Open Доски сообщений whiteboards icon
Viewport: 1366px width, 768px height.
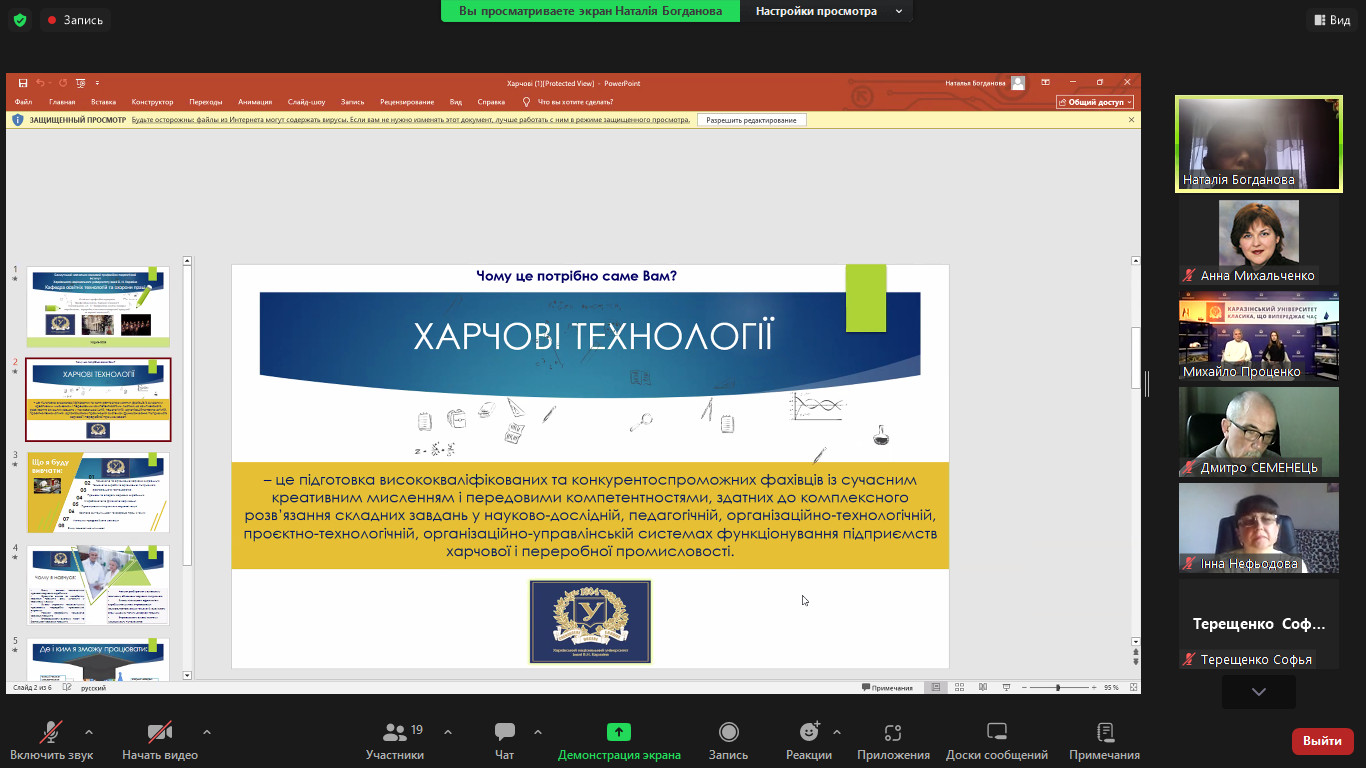996,733
